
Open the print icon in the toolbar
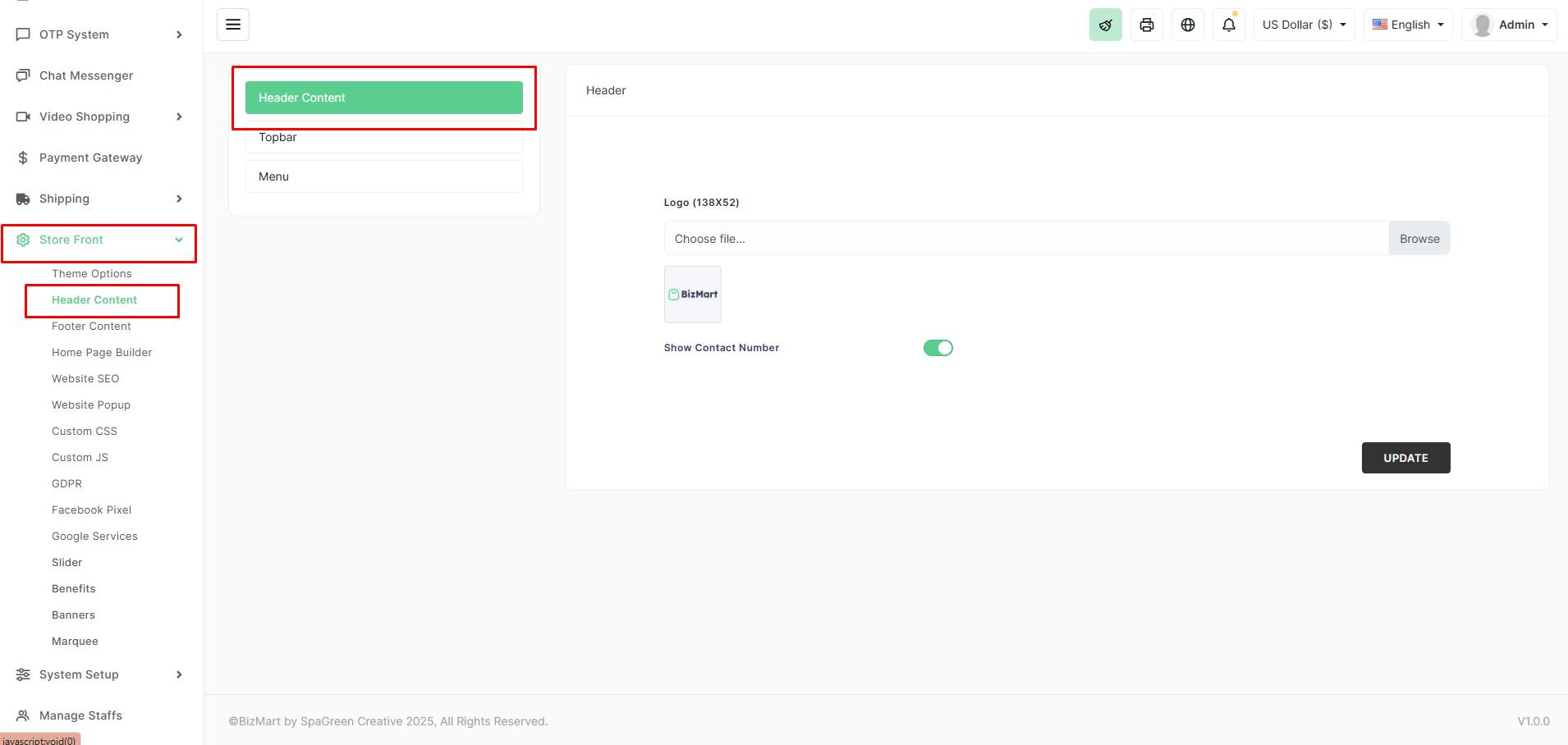(1146, 25)
